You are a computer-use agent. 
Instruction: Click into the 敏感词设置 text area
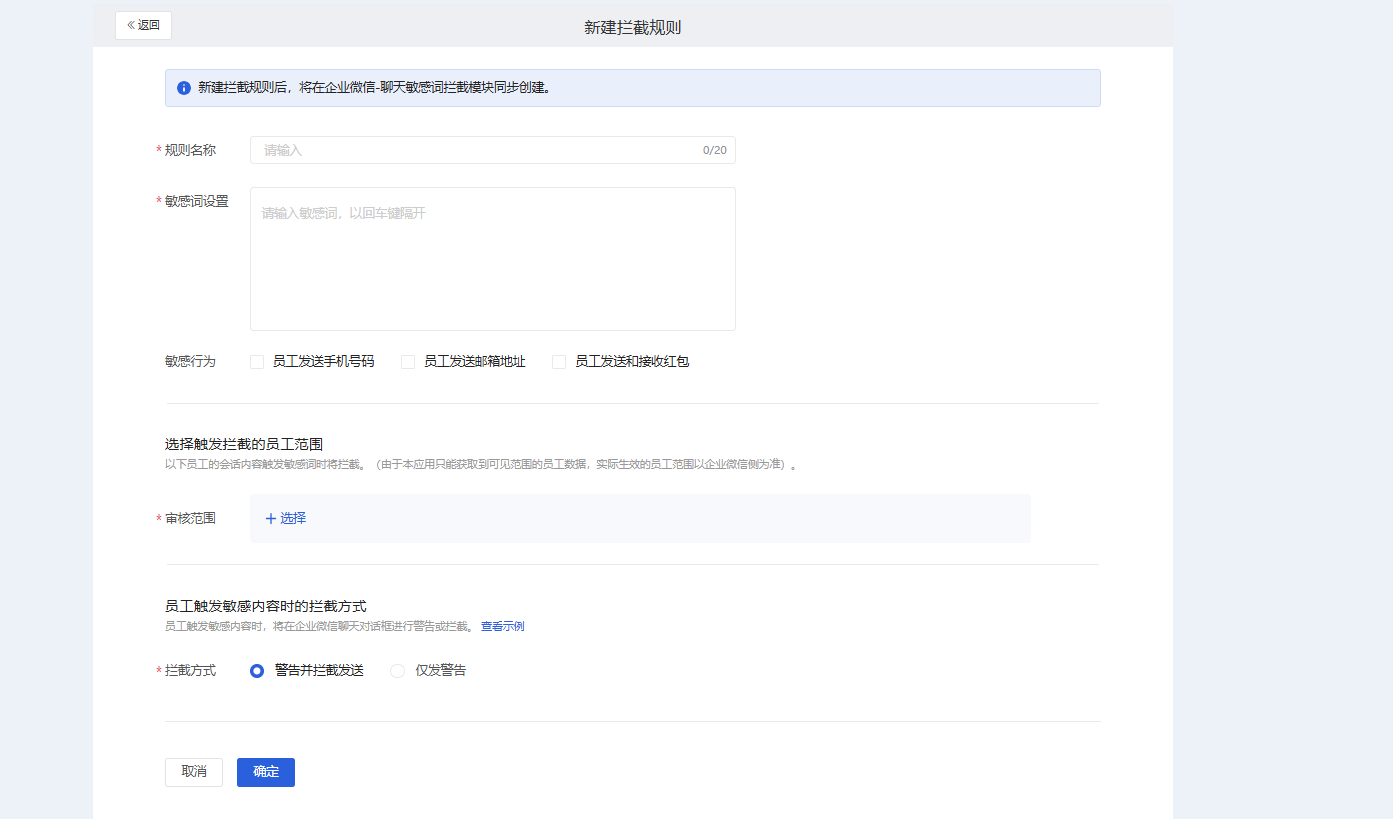click(x=492, y=259)
